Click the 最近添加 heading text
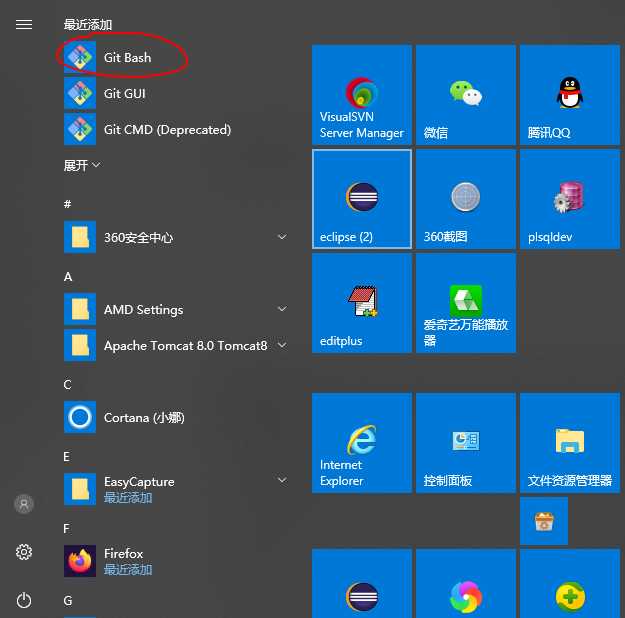The width and height of the screenshot is (625, 618). click(88, 25)
